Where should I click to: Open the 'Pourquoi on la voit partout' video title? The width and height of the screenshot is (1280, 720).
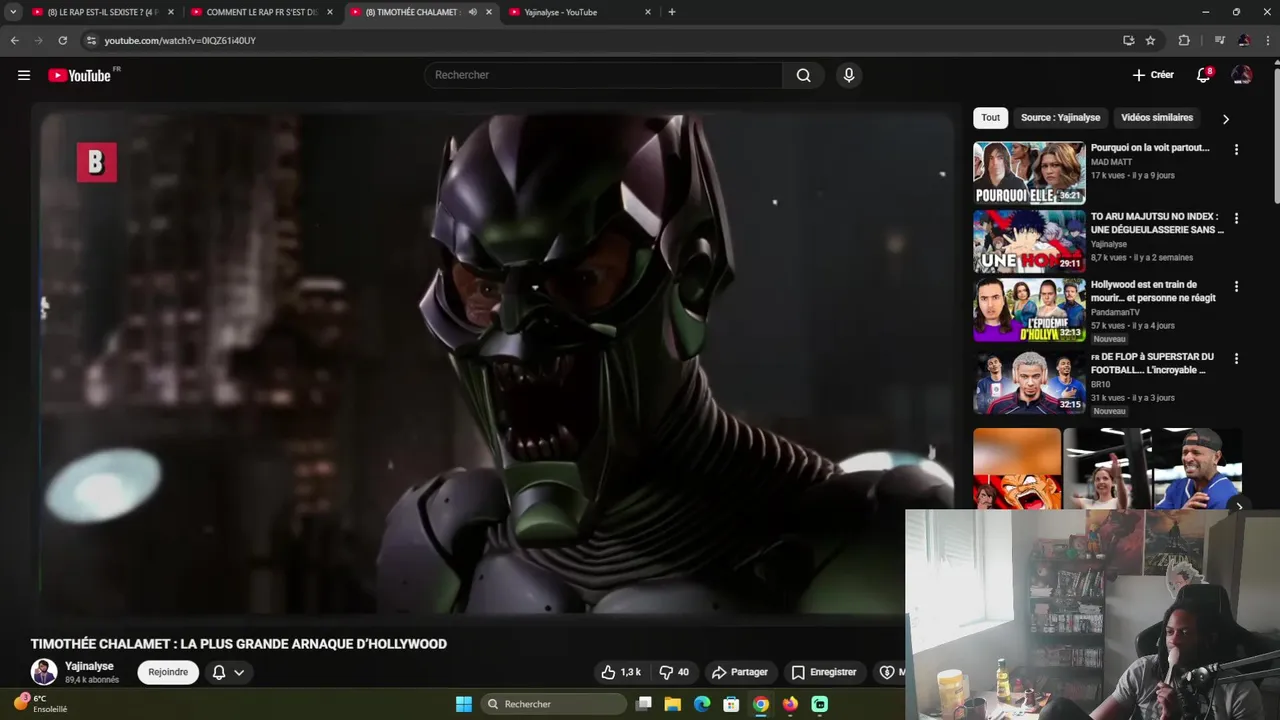click(1150, 148)
